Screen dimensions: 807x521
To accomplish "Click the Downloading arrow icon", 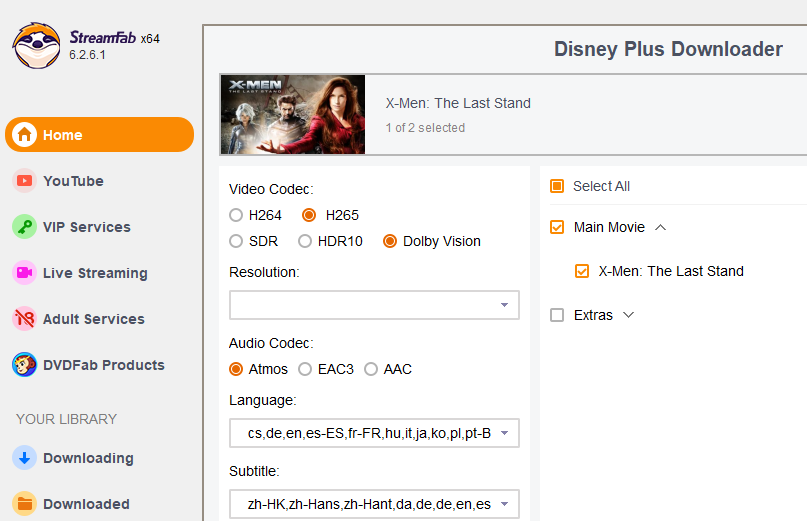I will [x=25, y=458].
